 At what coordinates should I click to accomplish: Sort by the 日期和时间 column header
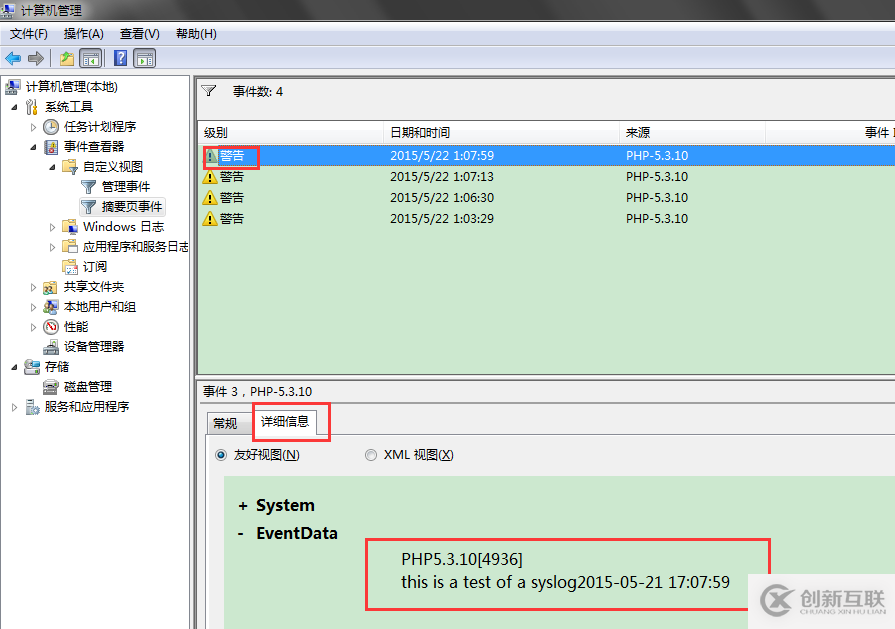[501, 132]
